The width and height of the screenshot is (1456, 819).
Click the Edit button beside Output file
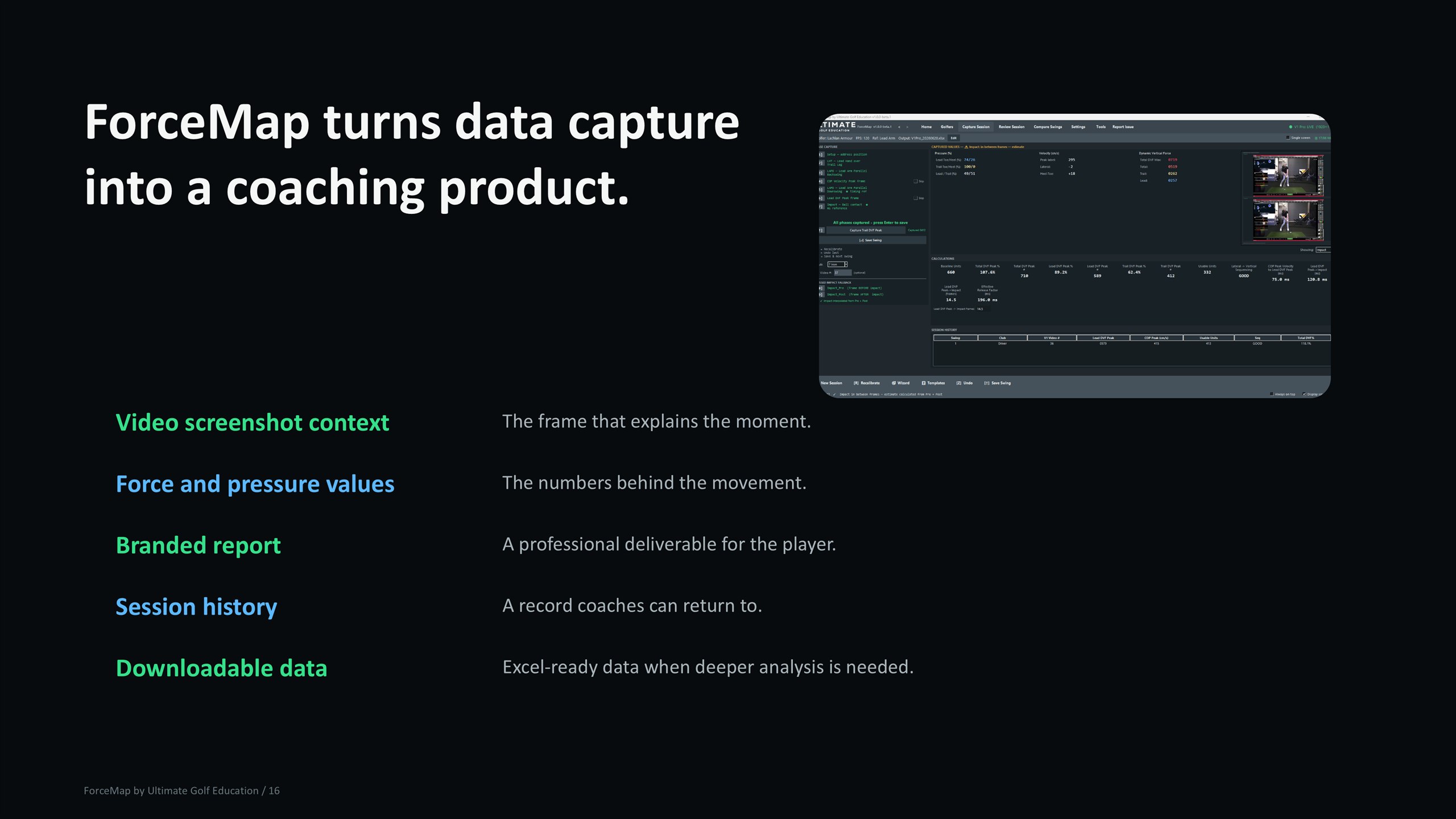(x=954, y=138)
